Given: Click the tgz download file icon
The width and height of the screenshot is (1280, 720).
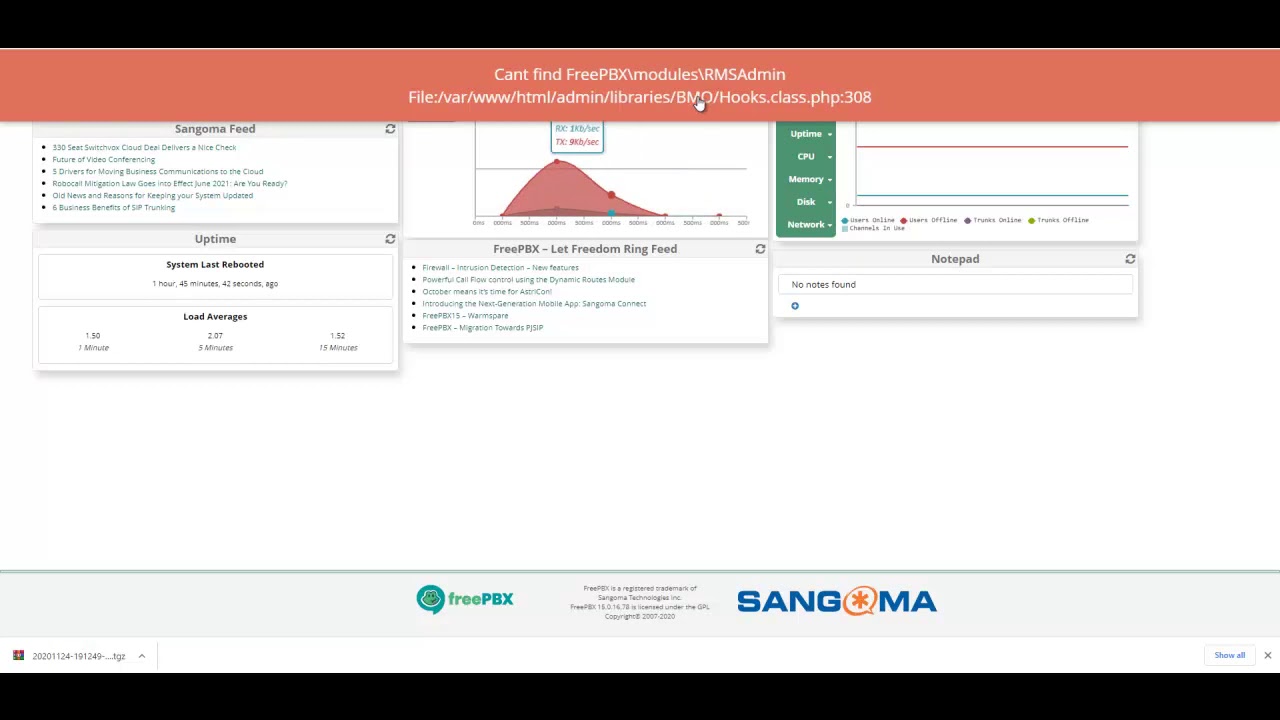Looking at the screenshot, I should click(18, 656).
